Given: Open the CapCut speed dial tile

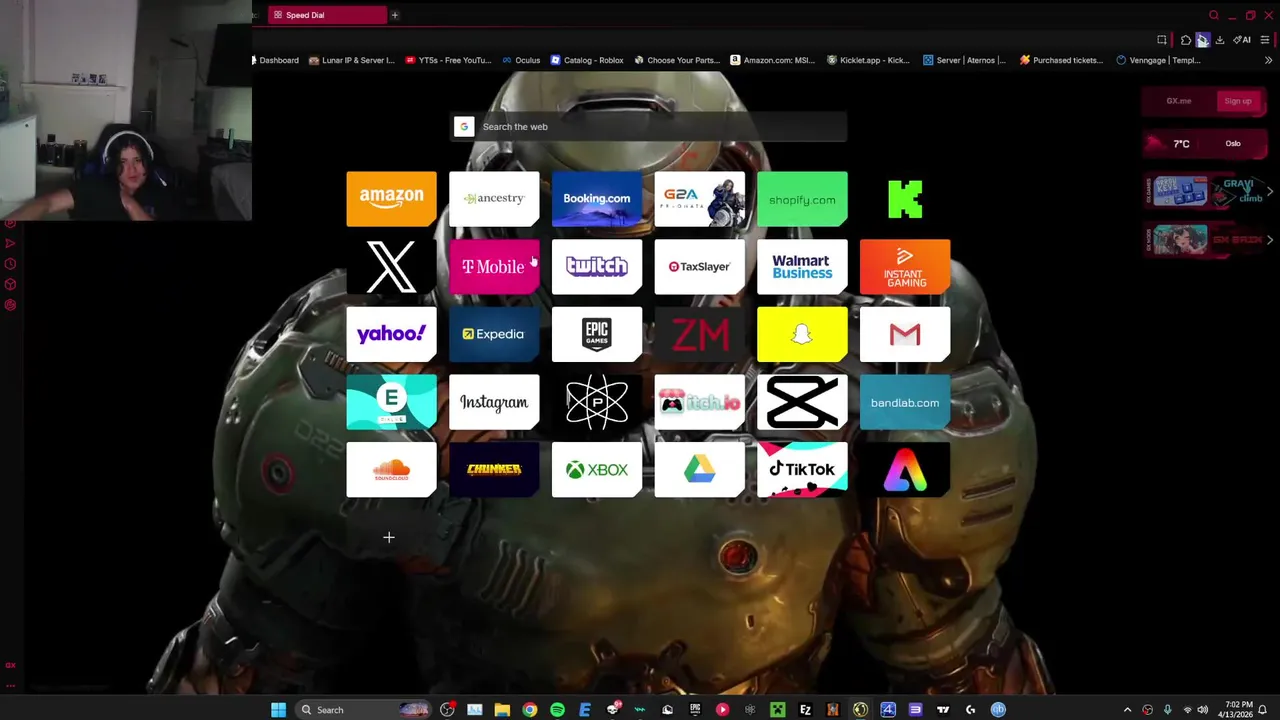Looking at the screenshot, I should tap(802, 402).
